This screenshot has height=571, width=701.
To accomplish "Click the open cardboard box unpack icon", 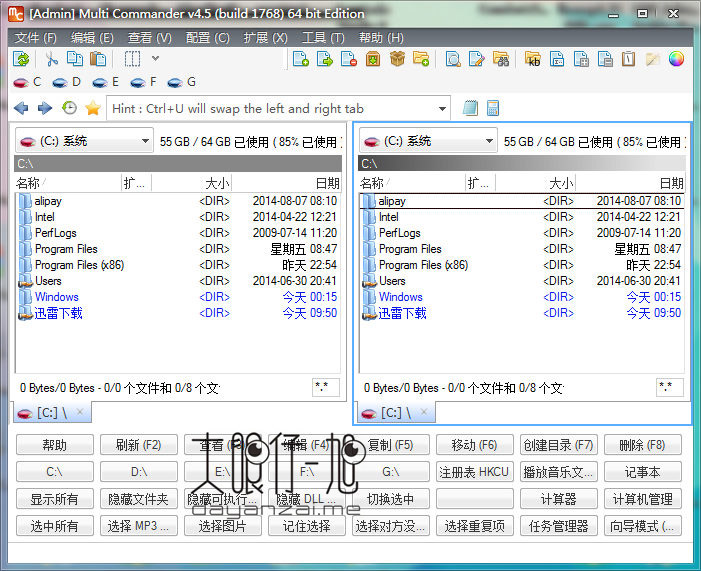I will (x=397, y=59).
